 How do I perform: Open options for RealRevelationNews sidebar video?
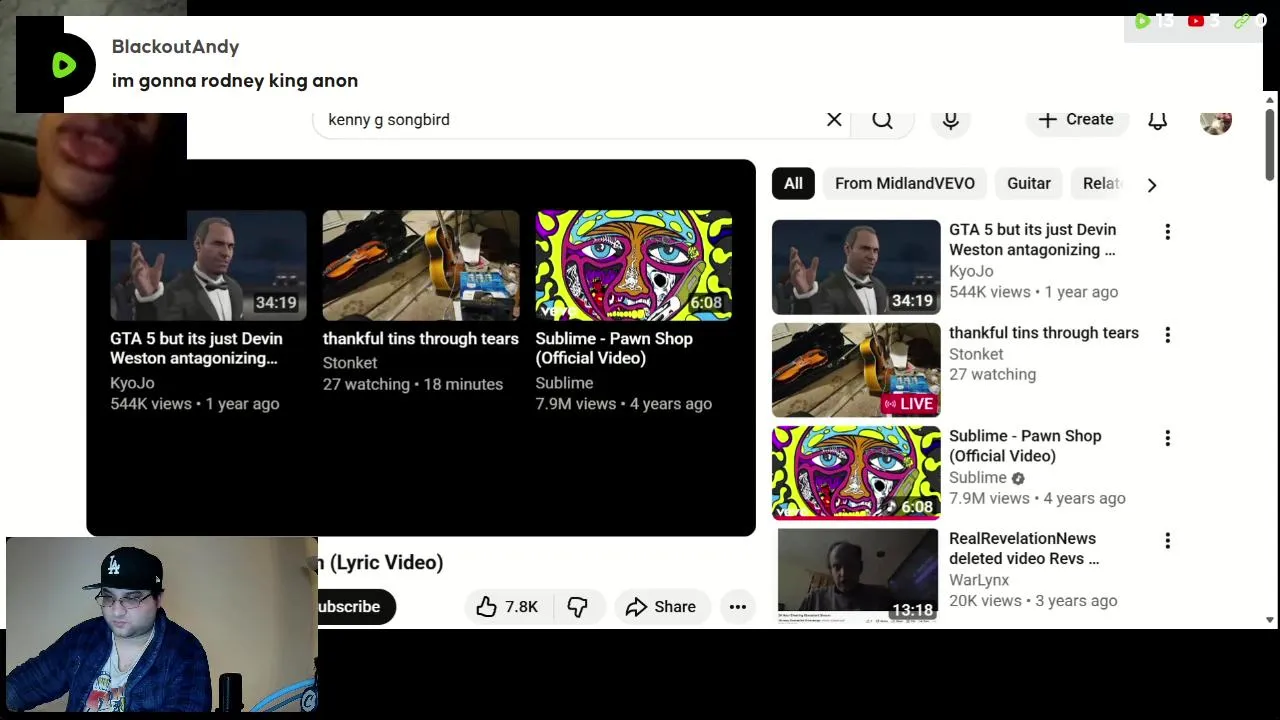(1167, 541)
